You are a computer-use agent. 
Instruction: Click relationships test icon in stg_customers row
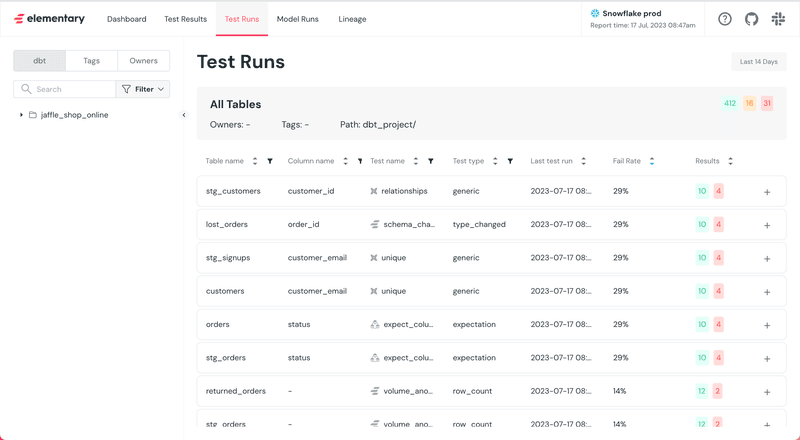click(374, 191)
